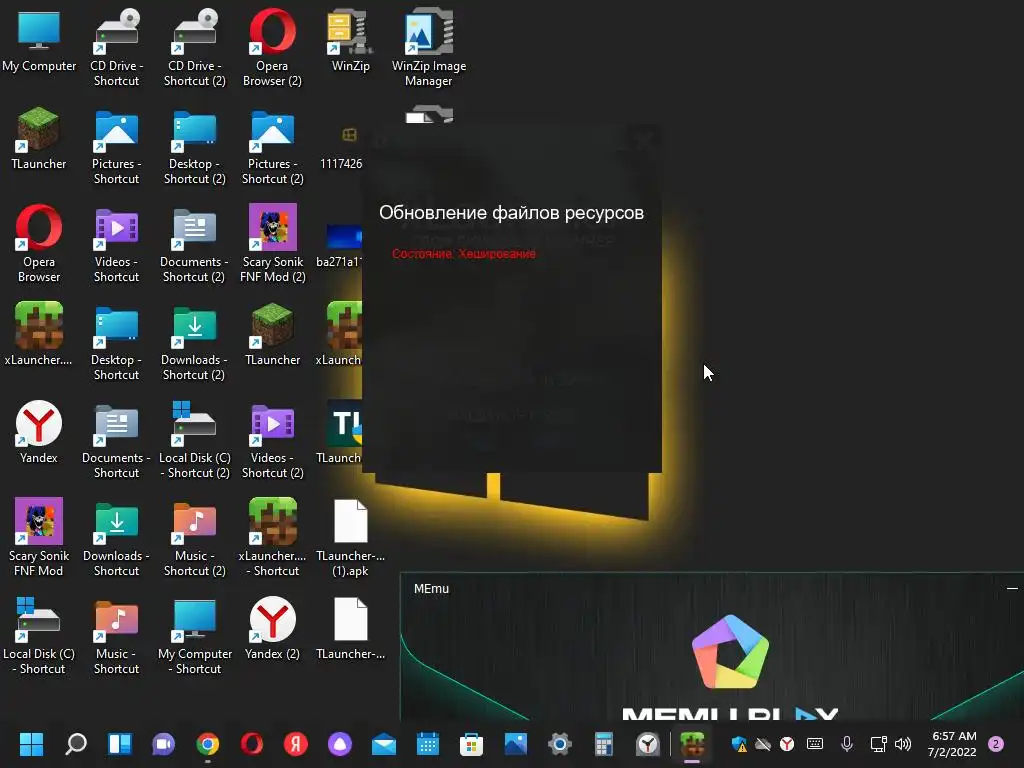Open the Calendar app in taskbar

click(428, 744)
